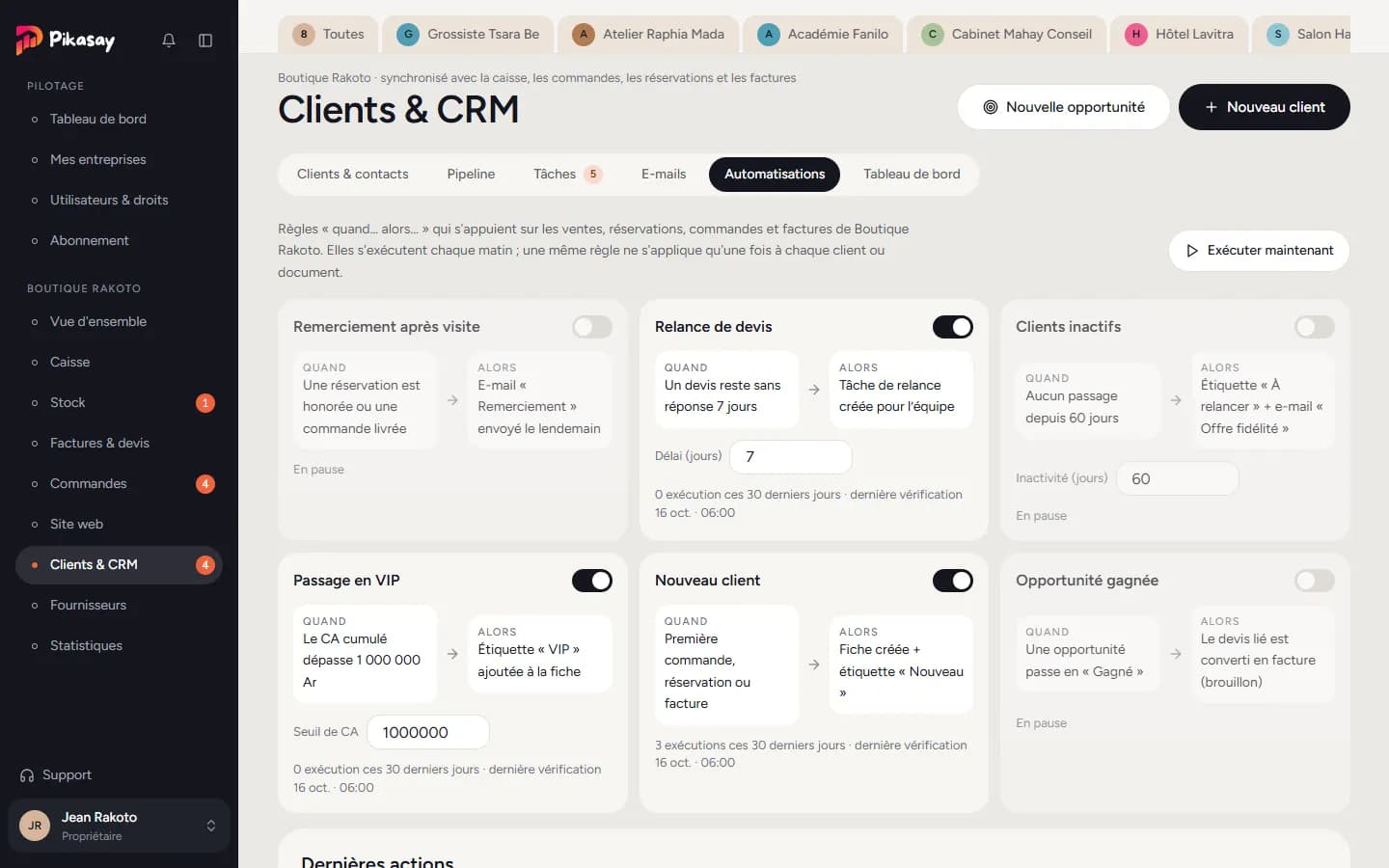Screen dimensions: 1389x868
Task: Open the CRM Tableau de bord tab
Action: [912, 175]
